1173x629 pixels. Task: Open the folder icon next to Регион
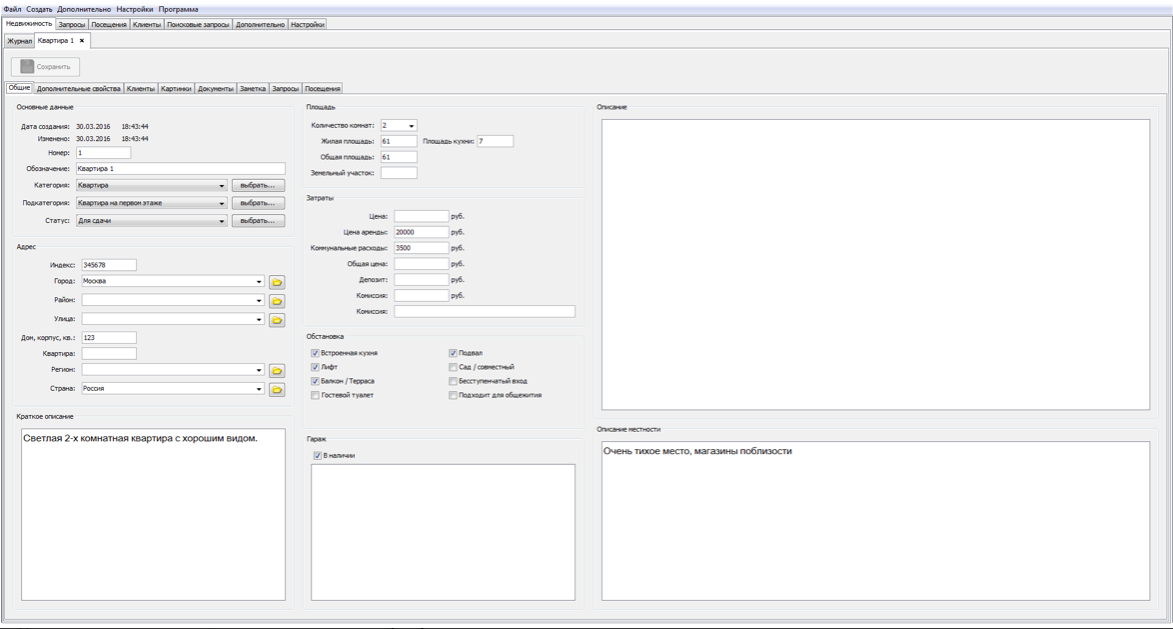click(x=277, y=370)
